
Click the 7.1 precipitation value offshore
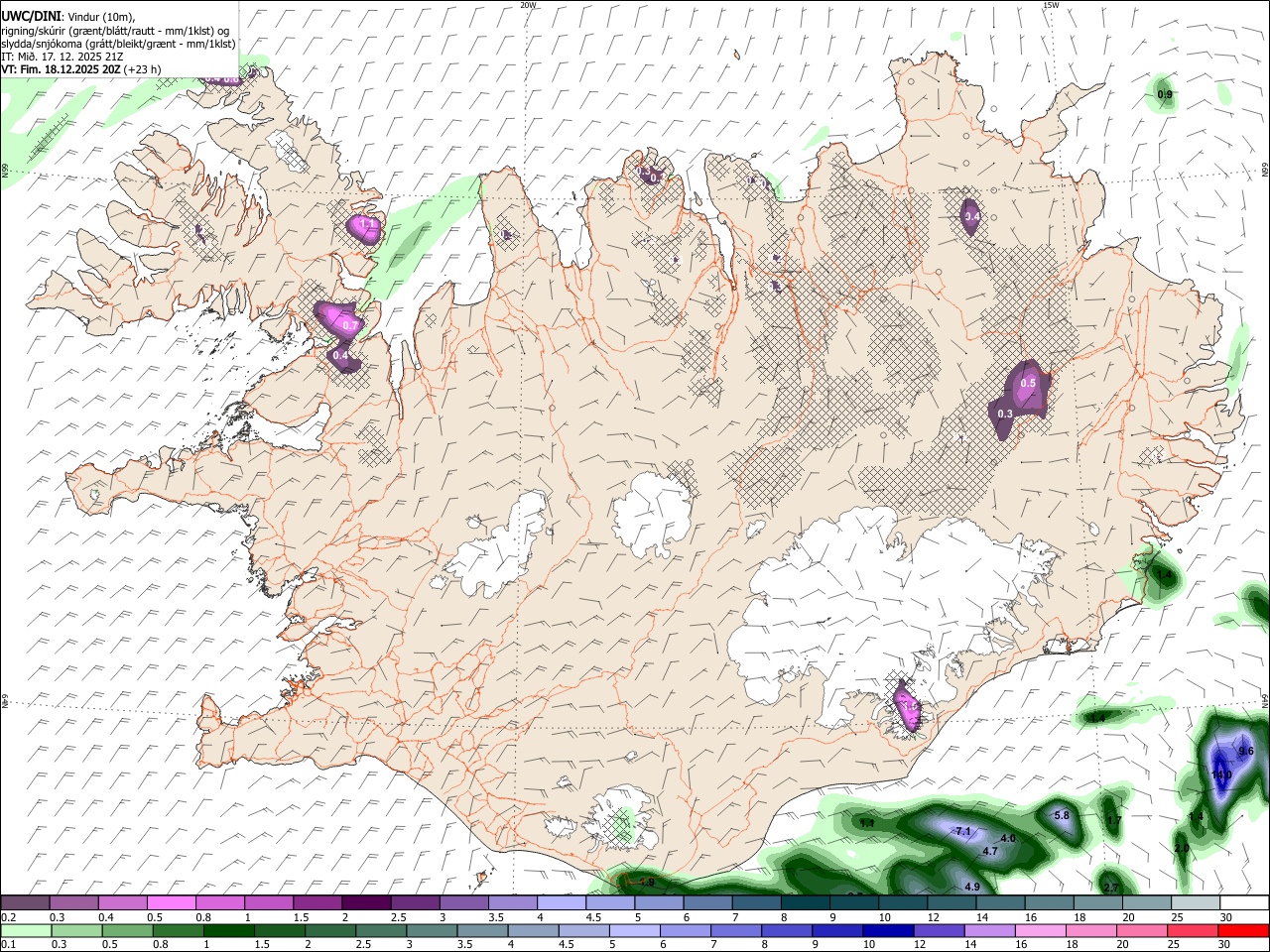pyautogui.click(x=962, y=831)
